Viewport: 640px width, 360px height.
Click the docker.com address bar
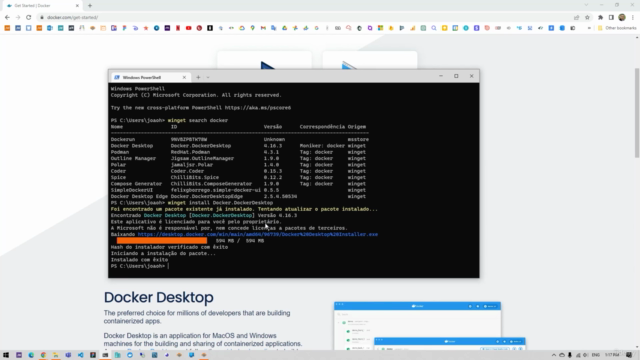[304, 18]
